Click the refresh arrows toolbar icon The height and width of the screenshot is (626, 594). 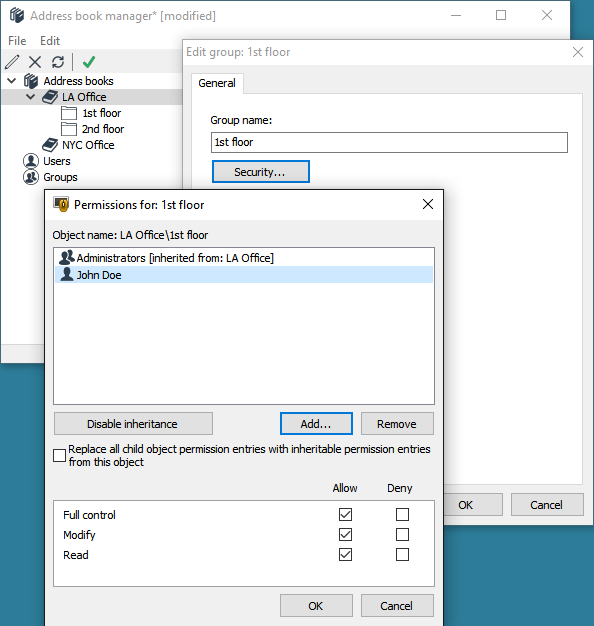click(x=58, y=62)
